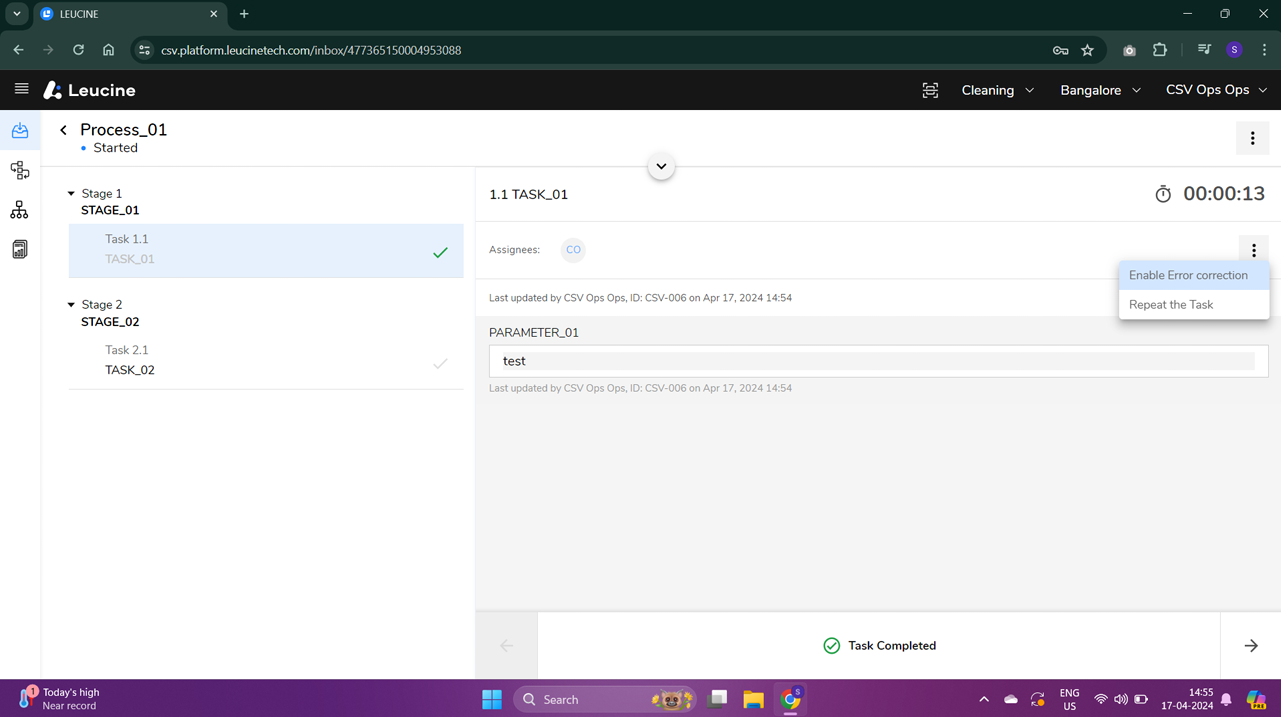The image size is (1281, 717).
Task: Open the Chrome profile avatar
Action: click(1234, 50)
